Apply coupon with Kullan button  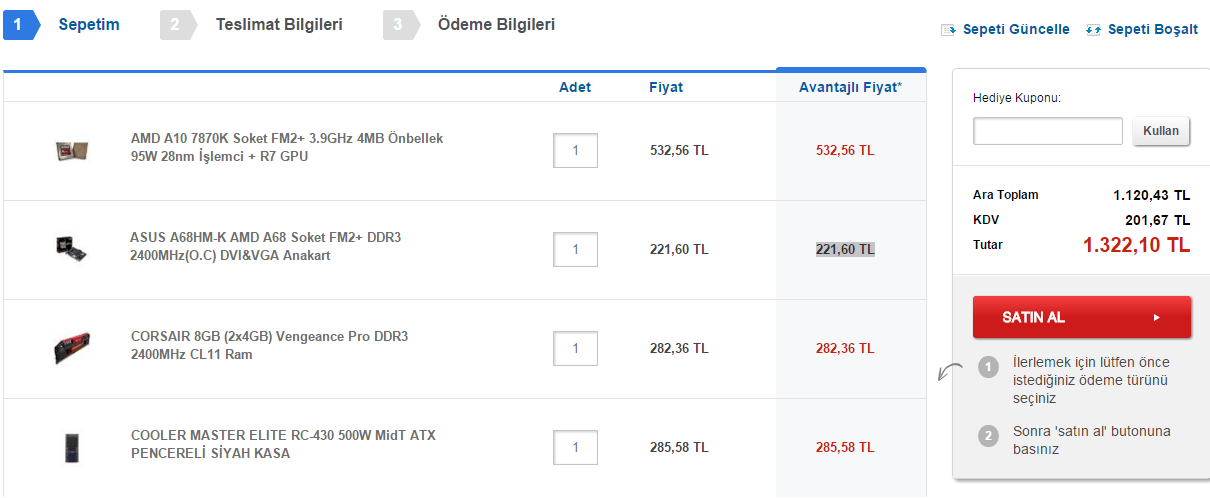[x=1161, y=131]
